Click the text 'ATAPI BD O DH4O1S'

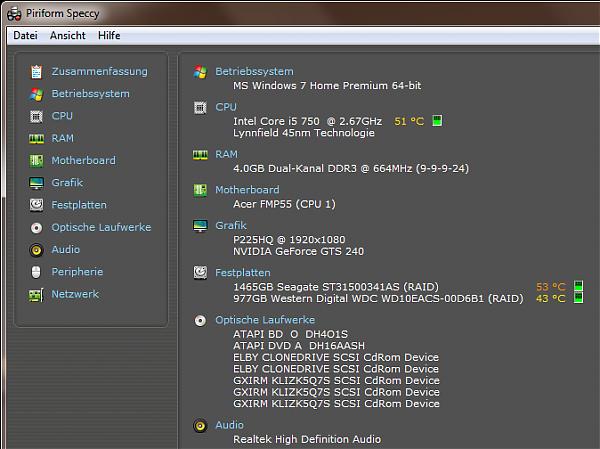290,335
